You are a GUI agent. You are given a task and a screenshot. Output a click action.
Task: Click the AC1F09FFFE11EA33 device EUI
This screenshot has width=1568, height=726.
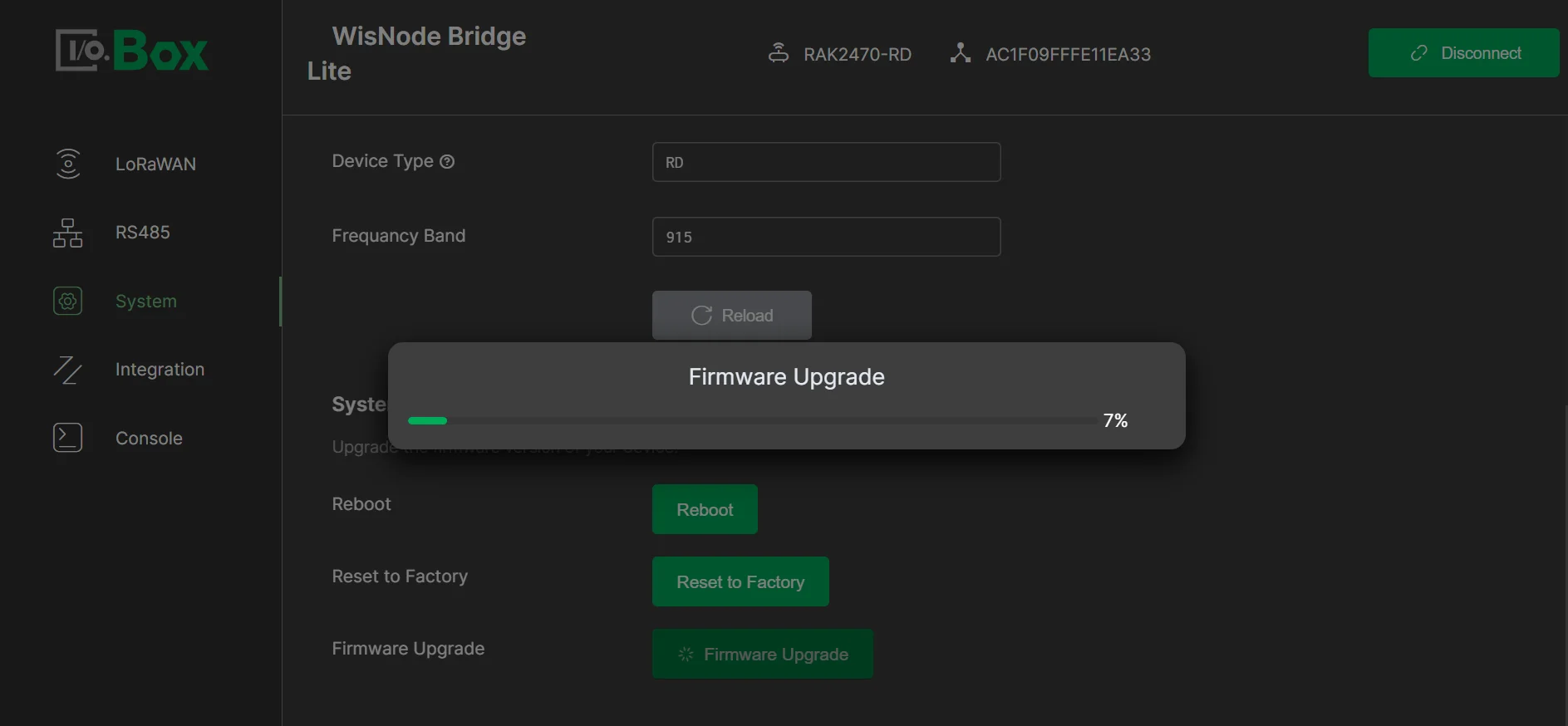point(1068,54)
